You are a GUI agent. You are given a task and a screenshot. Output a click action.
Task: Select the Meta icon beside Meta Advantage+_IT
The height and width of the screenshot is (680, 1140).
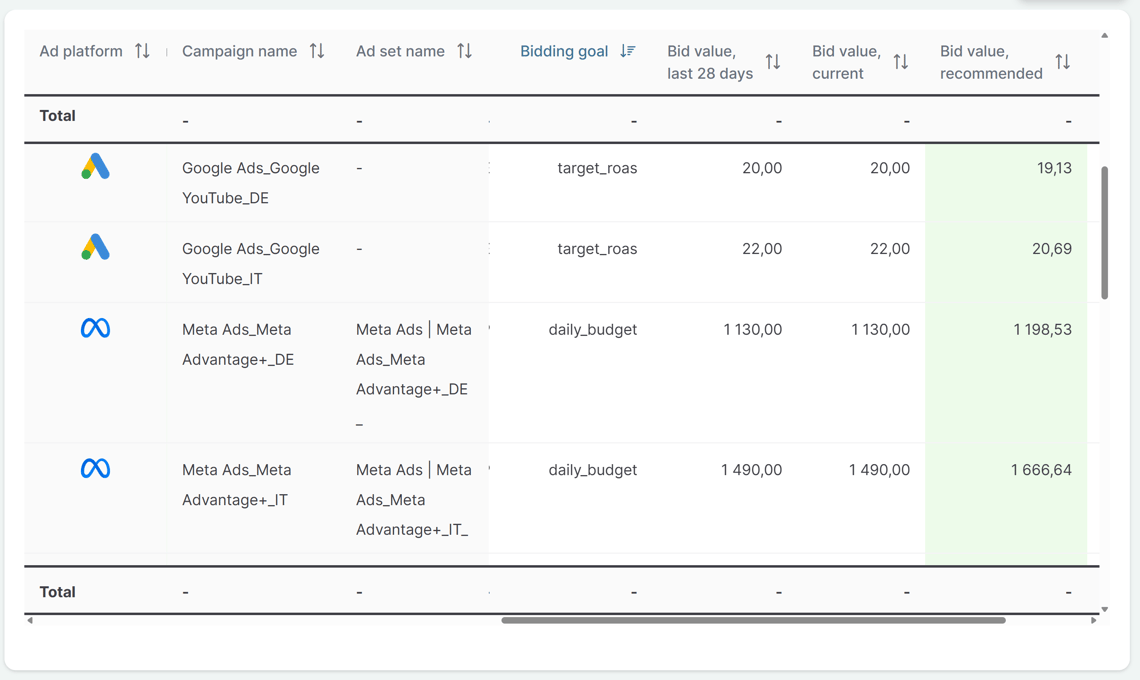click(95, 468)
